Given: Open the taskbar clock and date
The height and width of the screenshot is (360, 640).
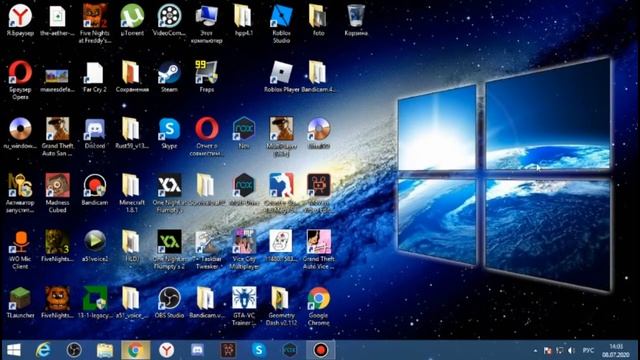Looking at the screenshot, I should 616,351.
